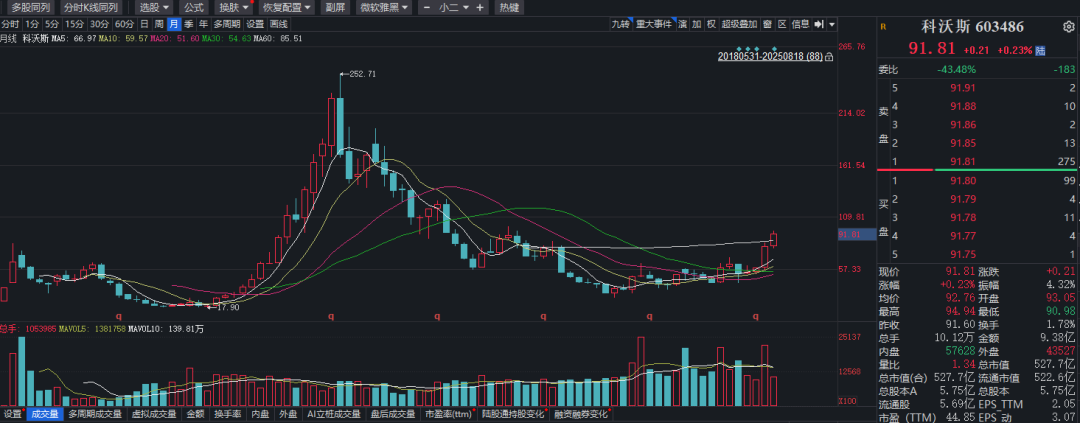Viewport: 1080px width, 423px height.
Task: Expand the 恢复配置 dropdown menu
Action: 286,7
